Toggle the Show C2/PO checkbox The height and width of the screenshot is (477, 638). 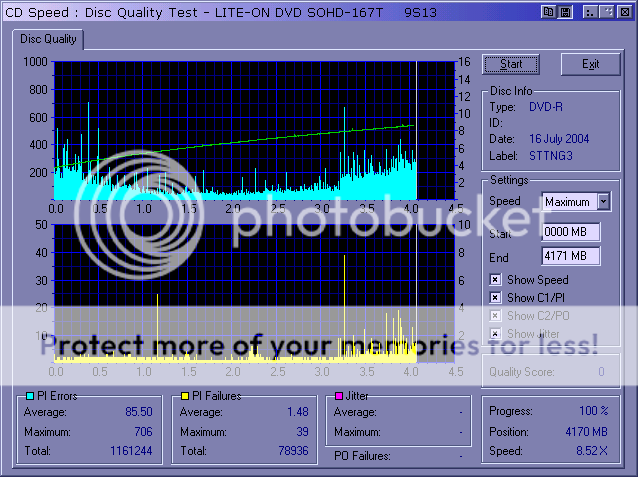[x=495, y=316]
